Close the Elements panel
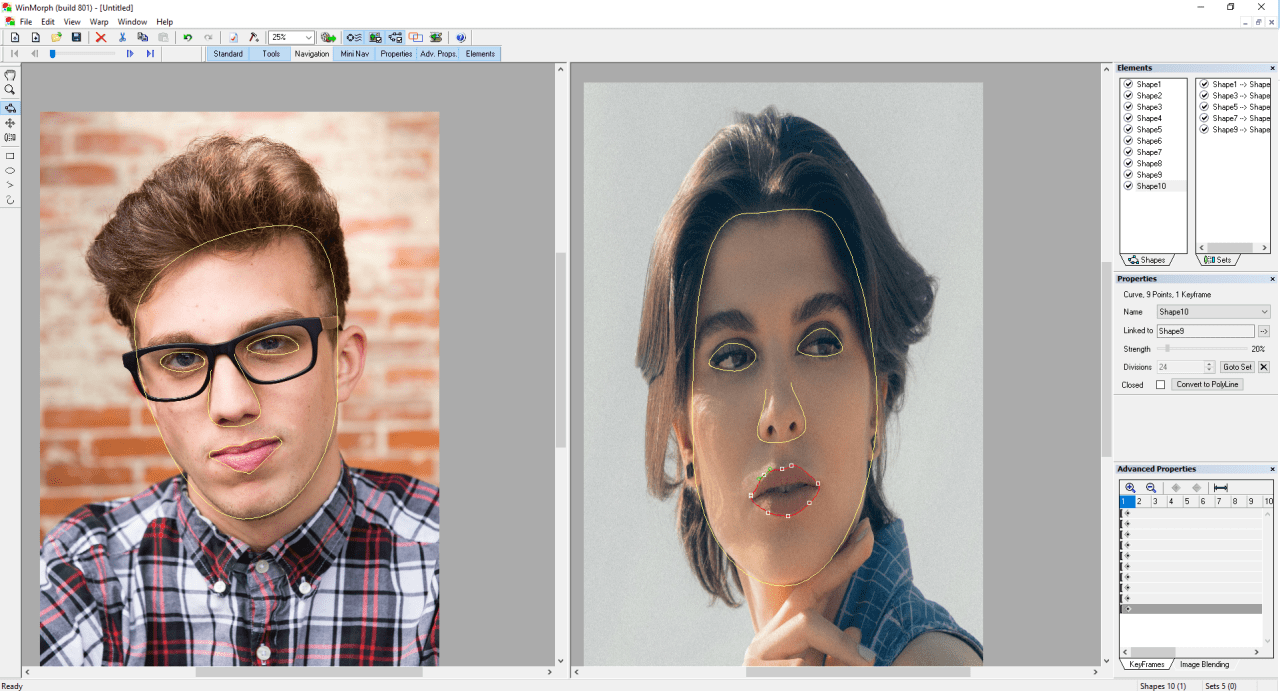The height and width of the screenshot is (691, 1280). pyautogui.click(x=1273, y=68)
